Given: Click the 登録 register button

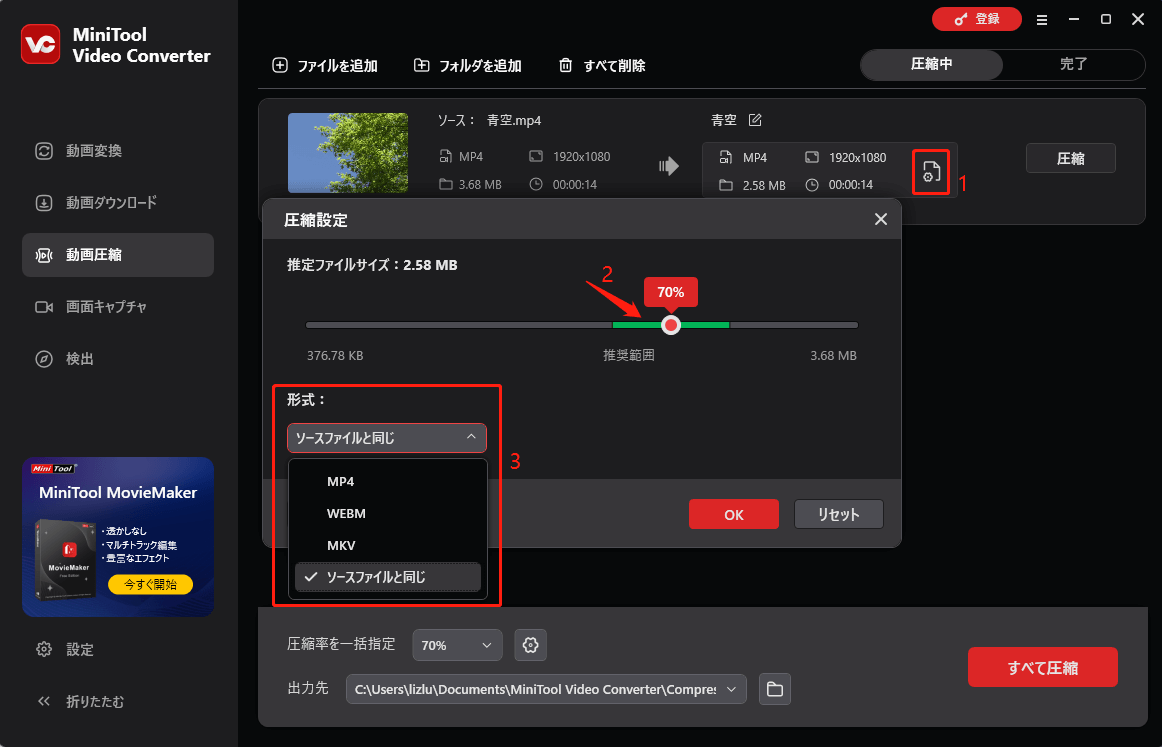Looking at the screenshot, I should pos(977,19).
